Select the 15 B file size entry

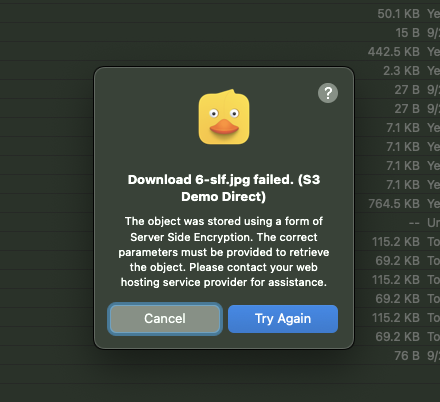(407, 33)
